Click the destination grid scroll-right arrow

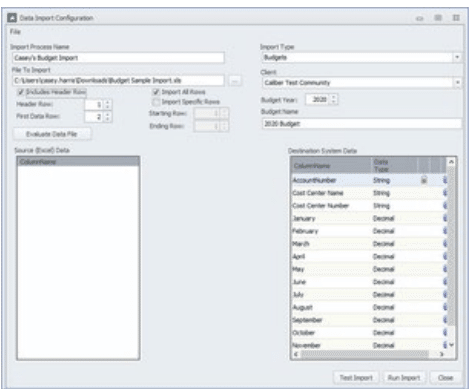coord(442,354)
